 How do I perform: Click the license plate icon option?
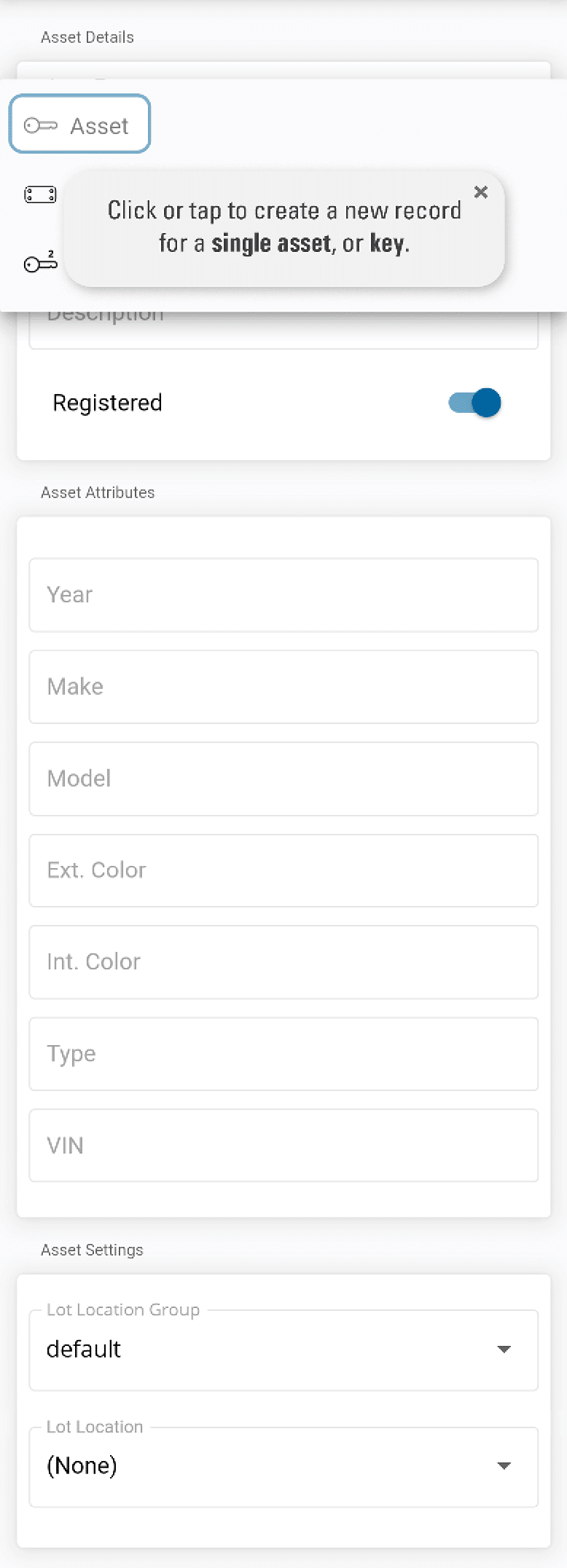click(40, 194)
